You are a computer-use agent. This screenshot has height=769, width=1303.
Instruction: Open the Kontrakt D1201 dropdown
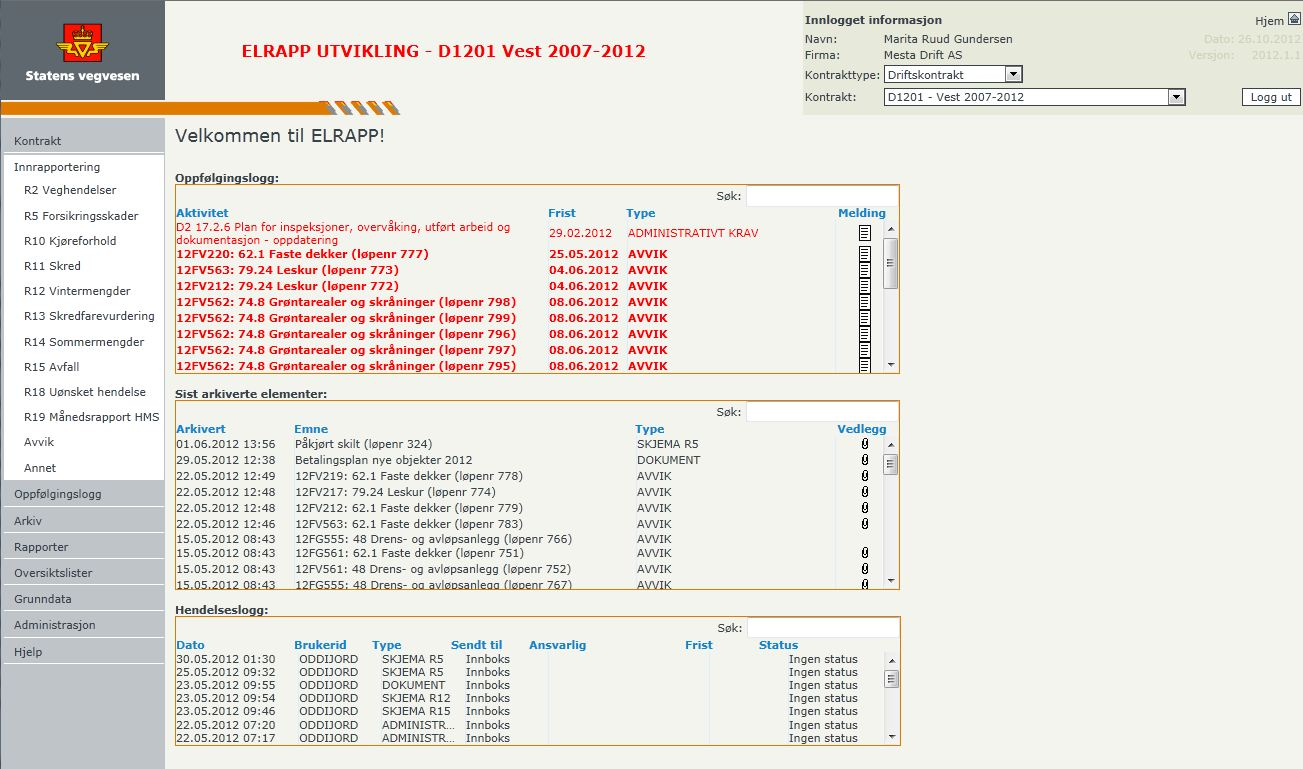pos(1034,97)
